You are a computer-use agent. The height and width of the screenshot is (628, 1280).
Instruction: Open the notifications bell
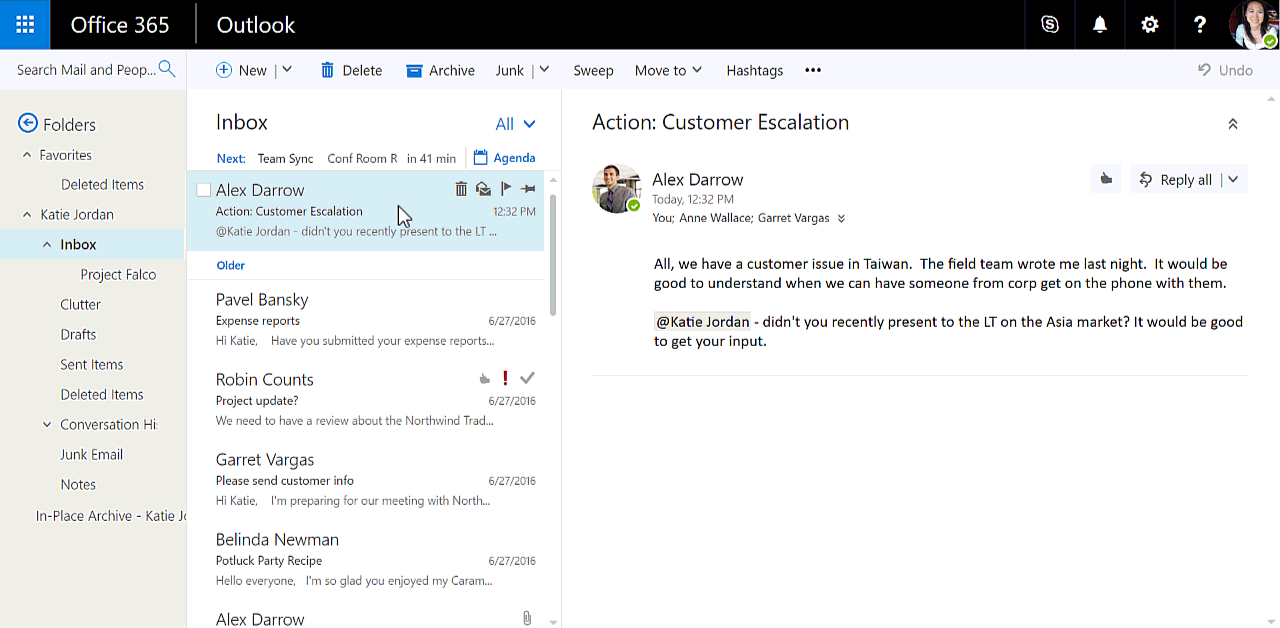click(1100, 25)
